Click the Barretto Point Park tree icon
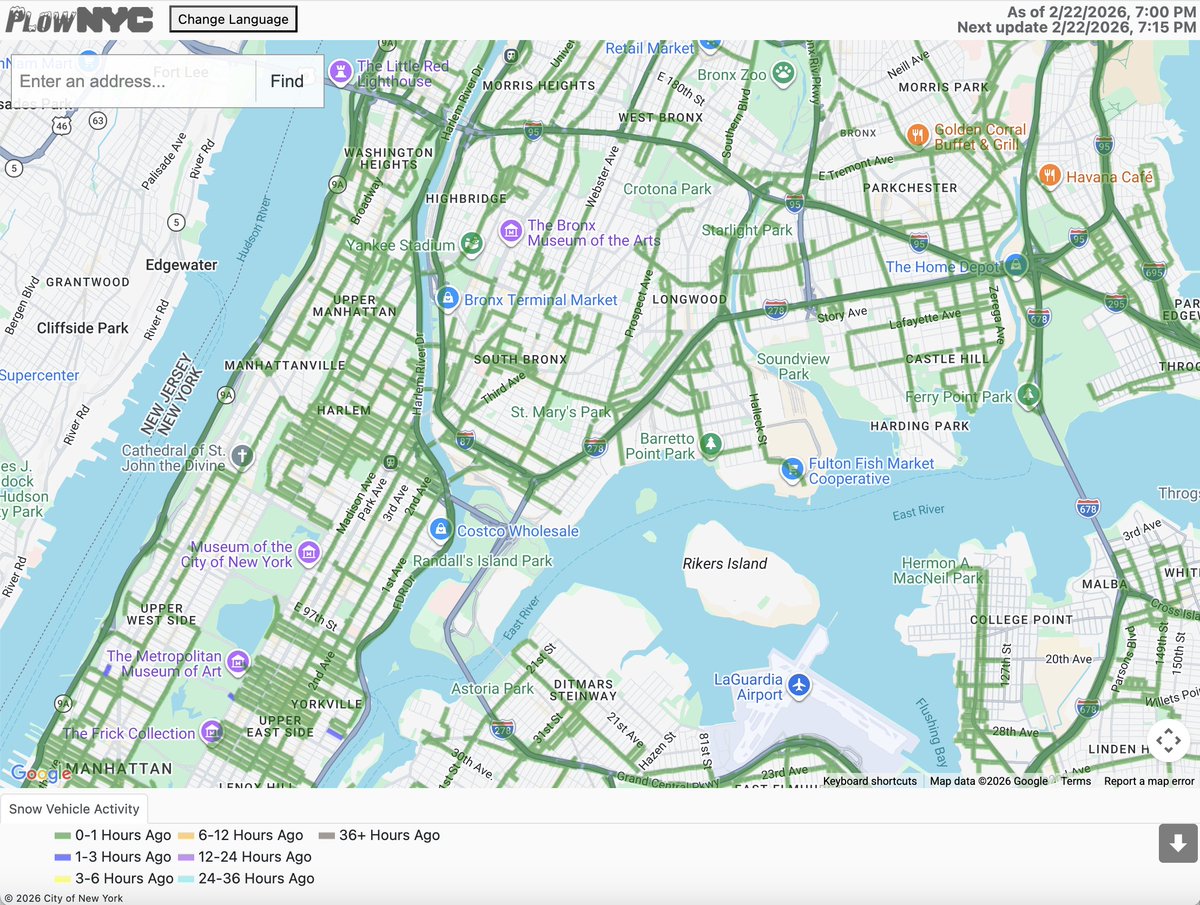 (x=710, y=444)
